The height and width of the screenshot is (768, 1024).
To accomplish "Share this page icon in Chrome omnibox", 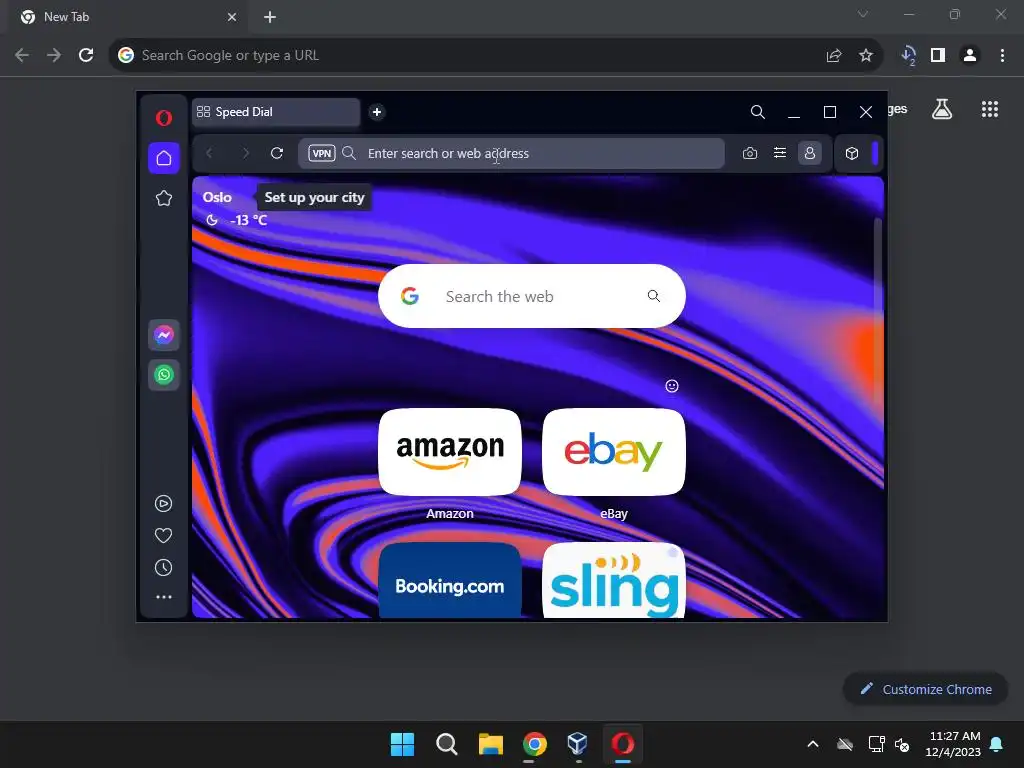I will tap(834, 56).
